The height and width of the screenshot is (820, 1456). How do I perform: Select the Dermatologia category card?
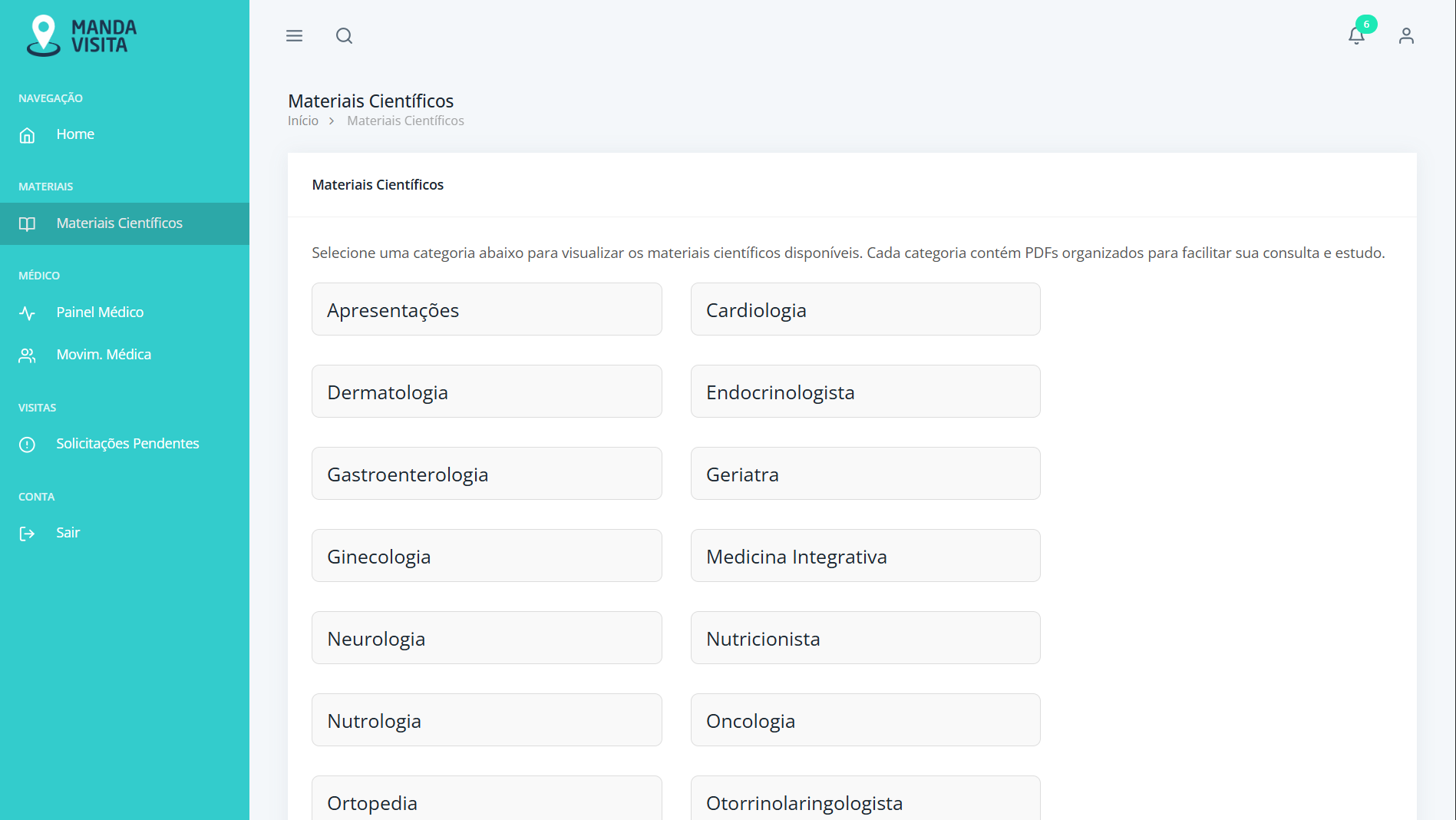point(487,392)
